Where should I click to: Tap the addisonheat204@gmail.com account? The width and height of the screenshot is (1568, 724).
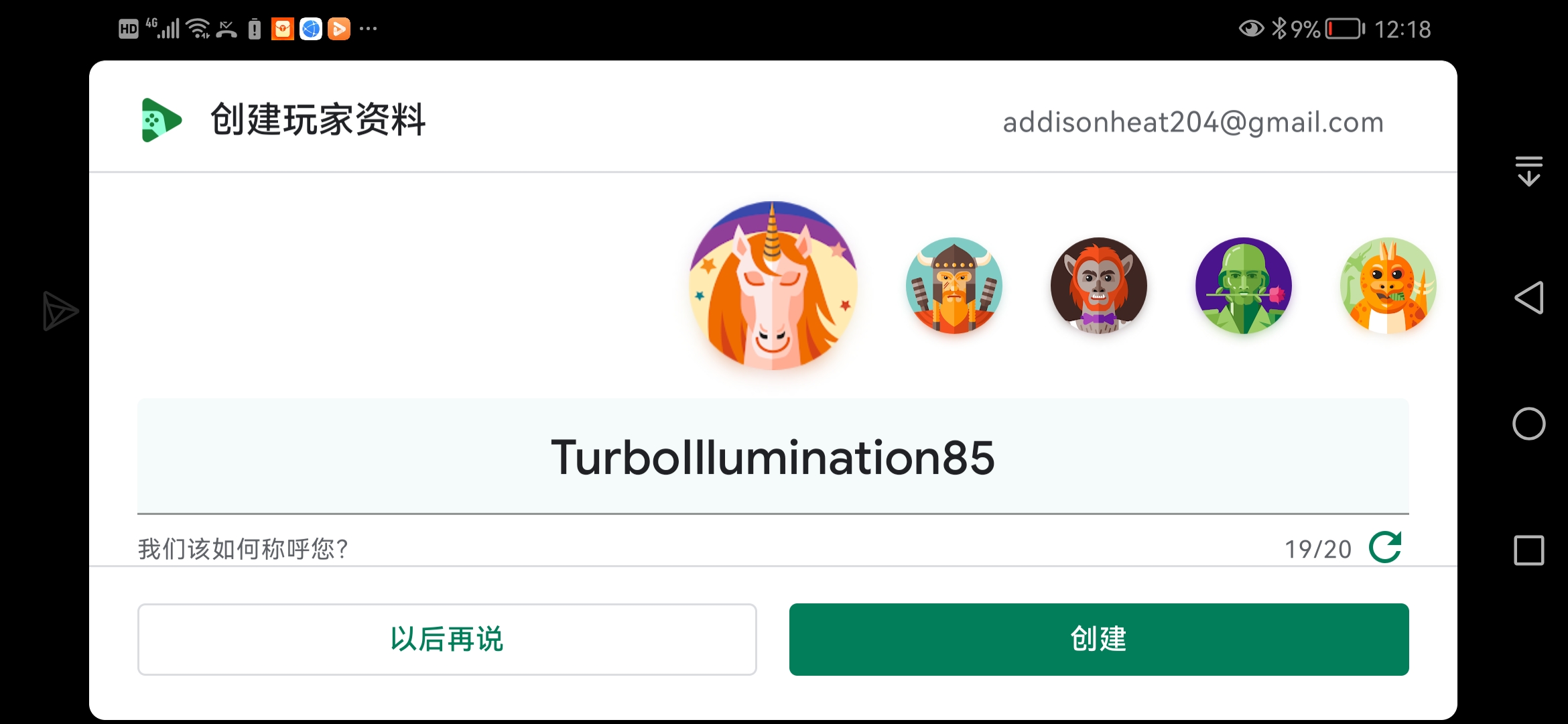[1193, 122]
